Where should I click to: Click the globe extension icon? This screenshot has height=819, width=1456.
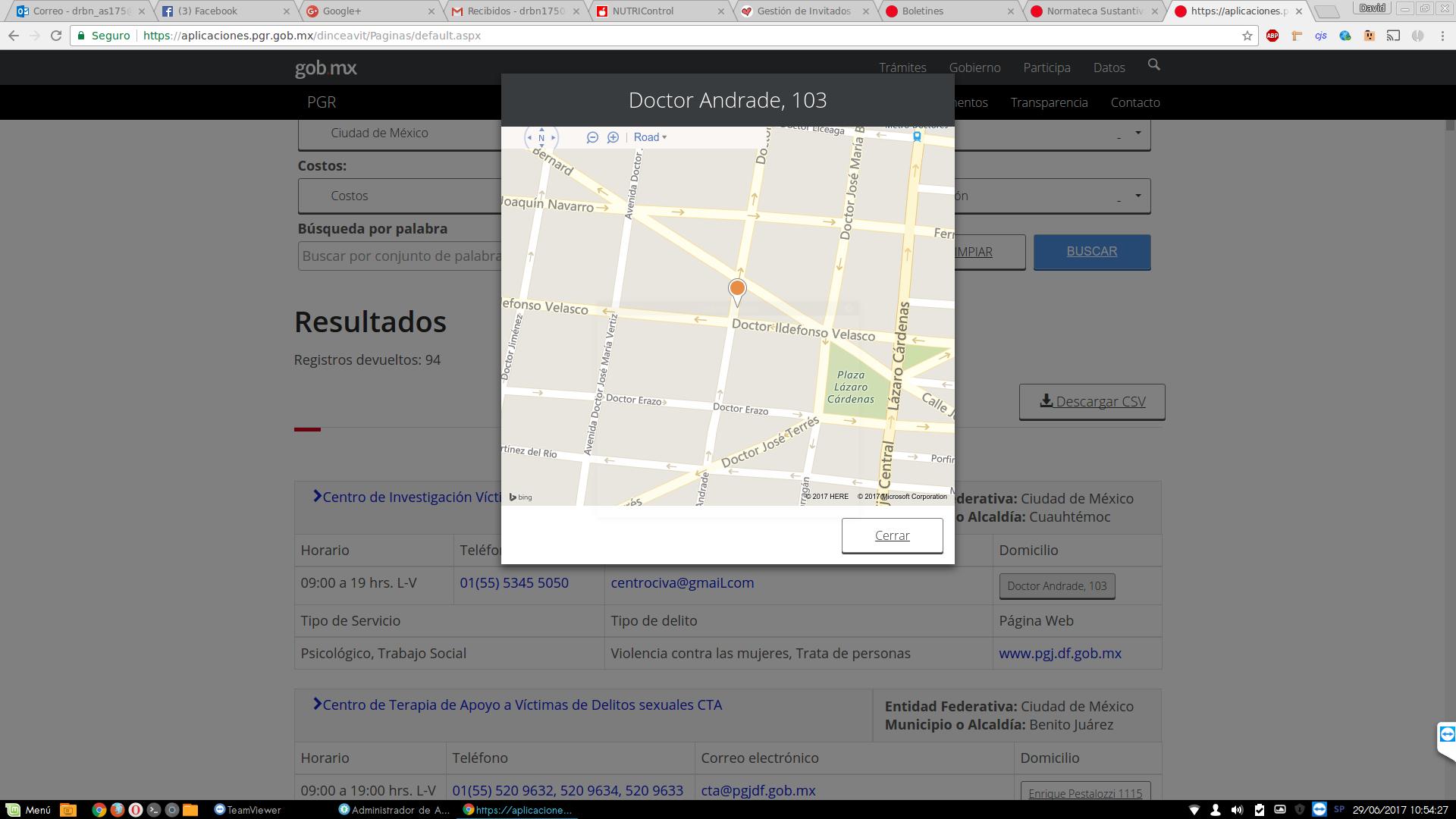(x=1345, y=36)
